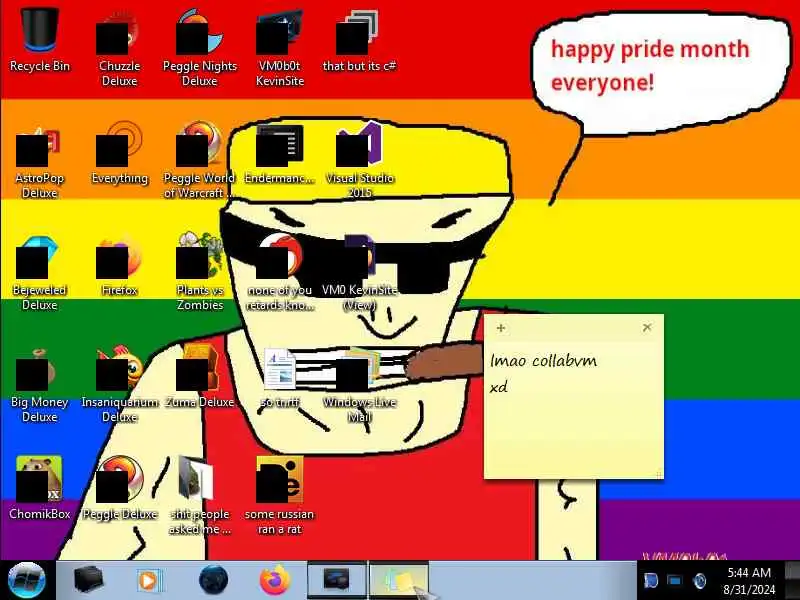The width and height of the screenshot is (800, 600).
Task: Open the network tray icon
Action: tap(674, 581)
